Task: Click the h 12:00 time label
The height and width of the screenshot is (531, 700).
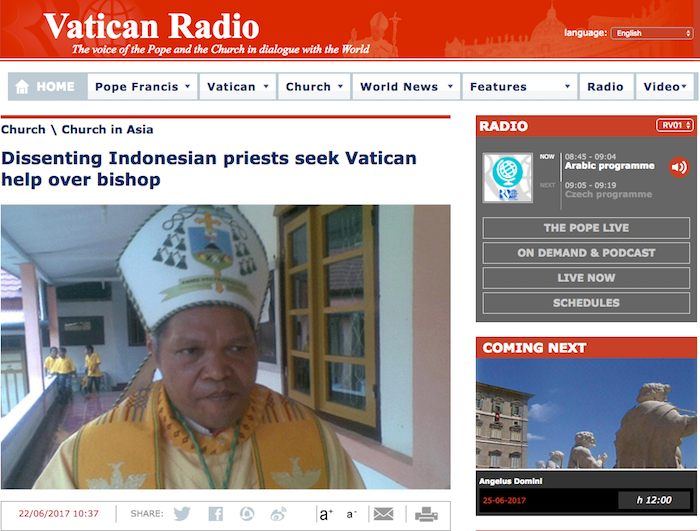Action: coord(654,500)
